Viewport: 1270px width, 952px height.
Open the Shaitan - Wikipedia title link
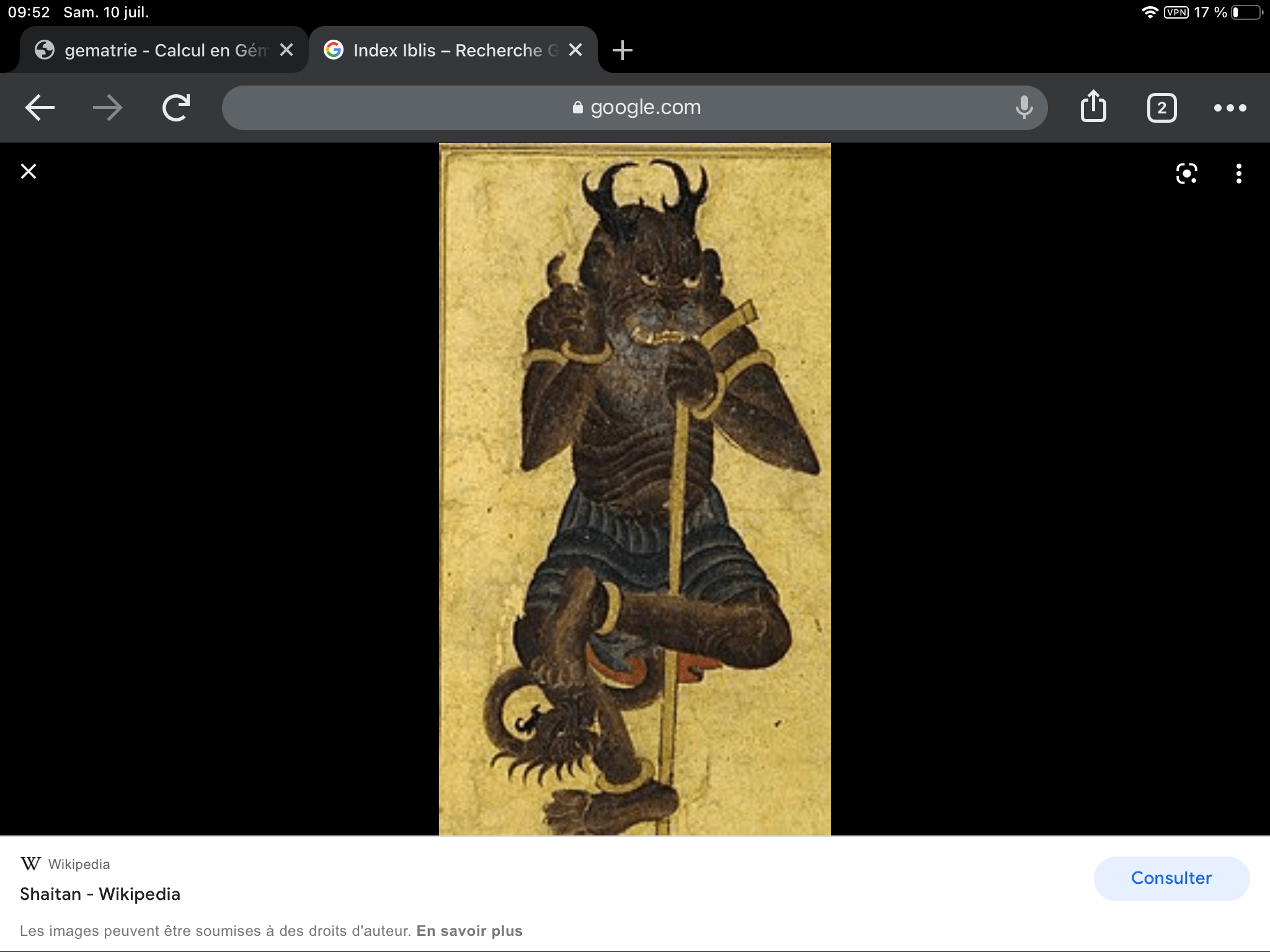[x=100, y=894]
